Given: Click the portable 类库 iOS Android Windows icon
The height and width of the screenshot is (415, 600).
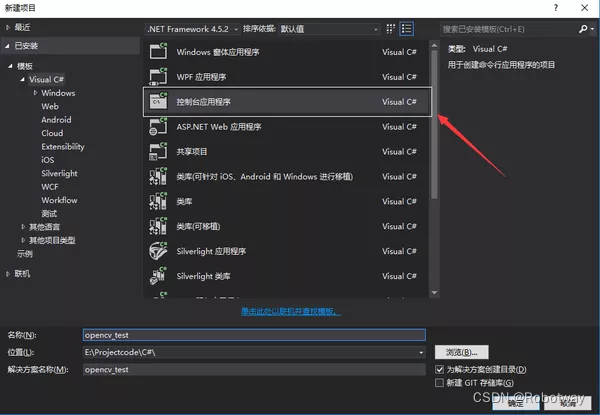Looking at the screenshot, I should click(158, 176).
